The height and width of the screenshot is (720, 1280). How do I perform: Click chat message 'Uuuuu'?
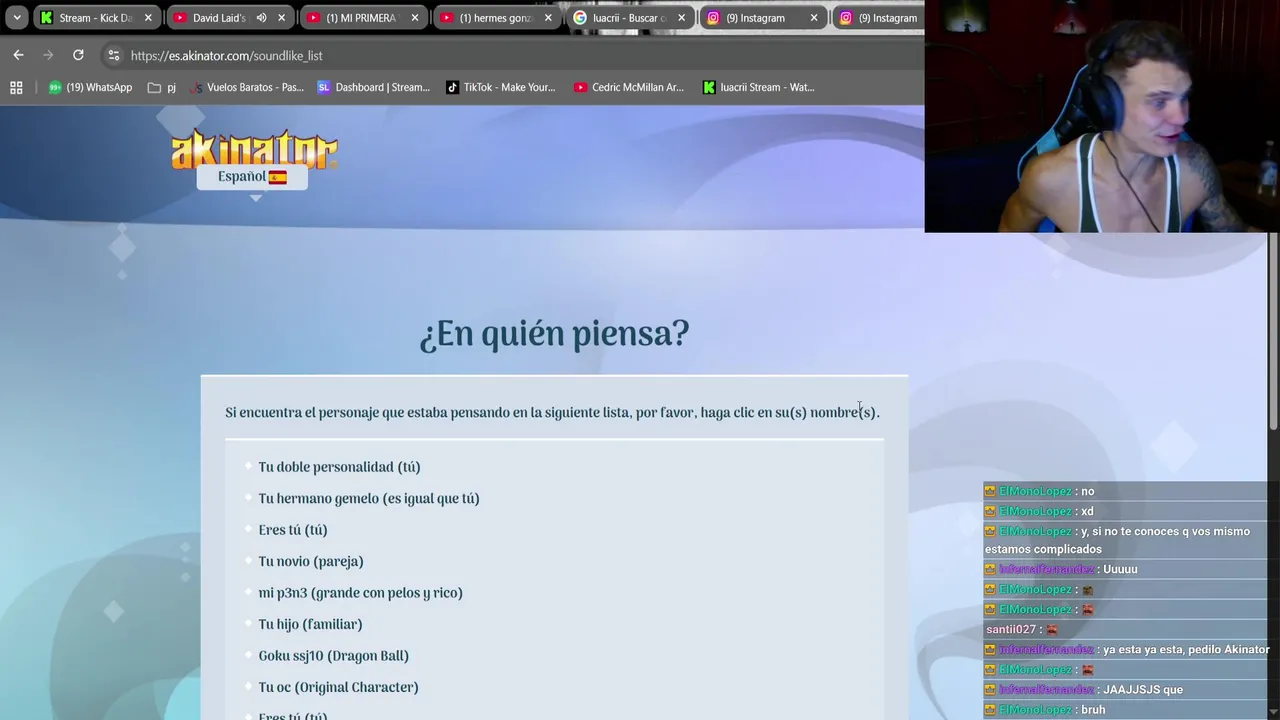[1120, 569]
